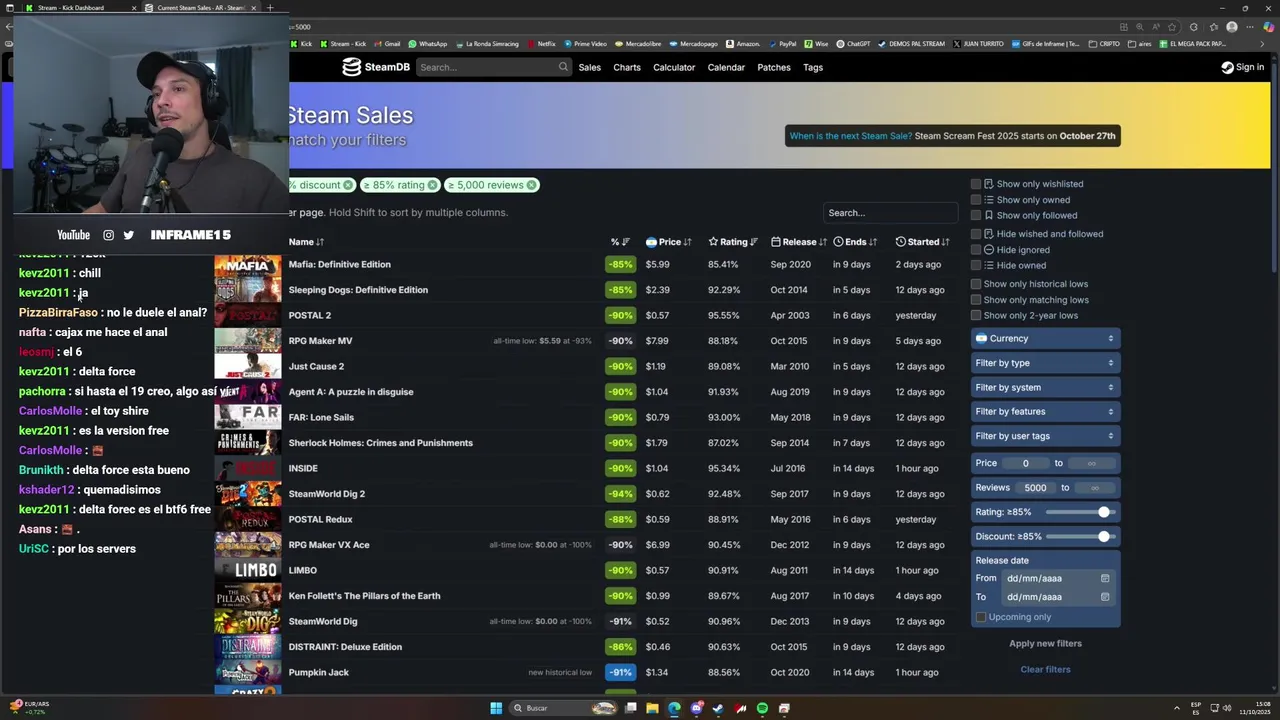The height and width of the screenshot is (720, 1280).
Task: Click the Price minimum input field
Action: pyautogui.click(x=1025, y=463)
